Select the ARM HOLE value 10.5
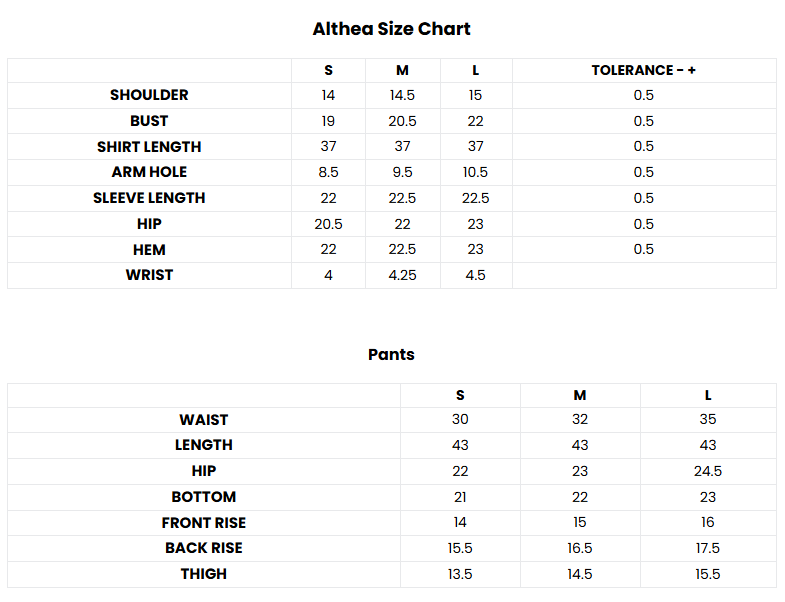Screen dimensions: 785x602 pos(475,172)
